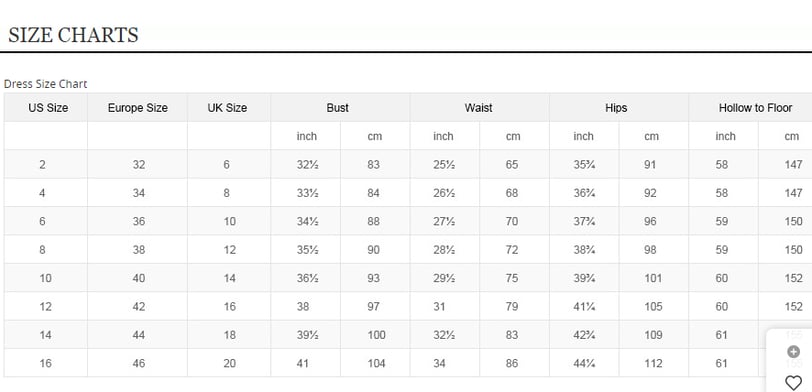Click Europe size 38 cell
Screen dimensions: 812x392
click(138, 250)
